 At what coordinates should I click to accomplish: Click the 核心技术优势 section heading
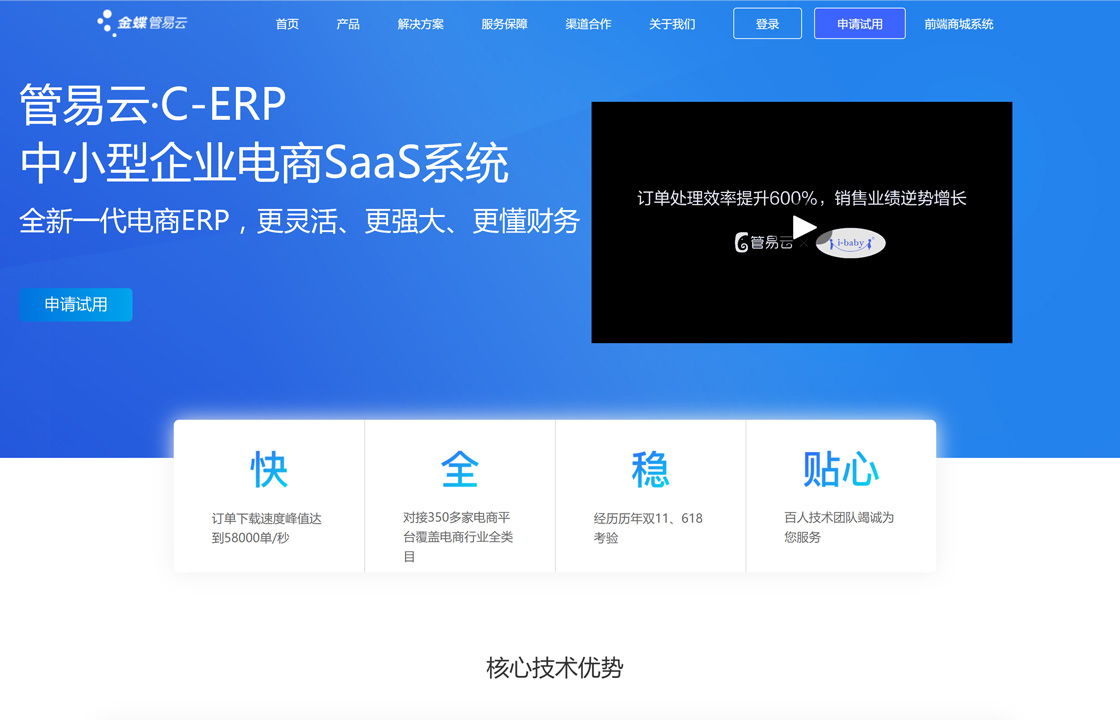click(x=555, y=668)
